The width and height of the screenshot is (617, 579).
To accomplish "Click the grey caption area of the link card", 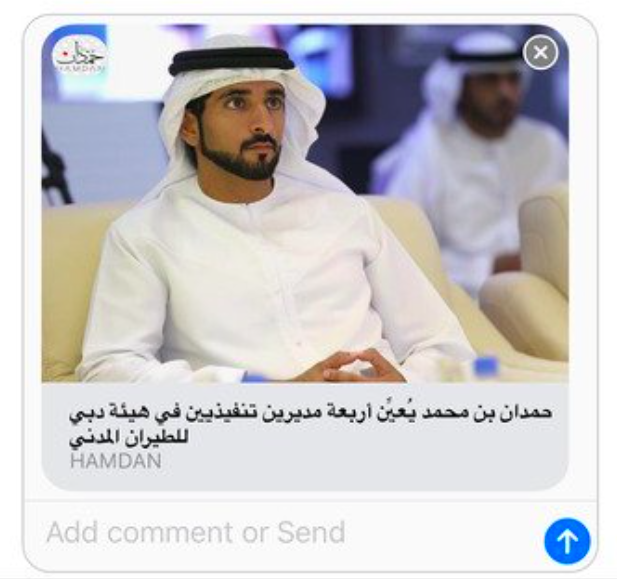I will [305, 437].
